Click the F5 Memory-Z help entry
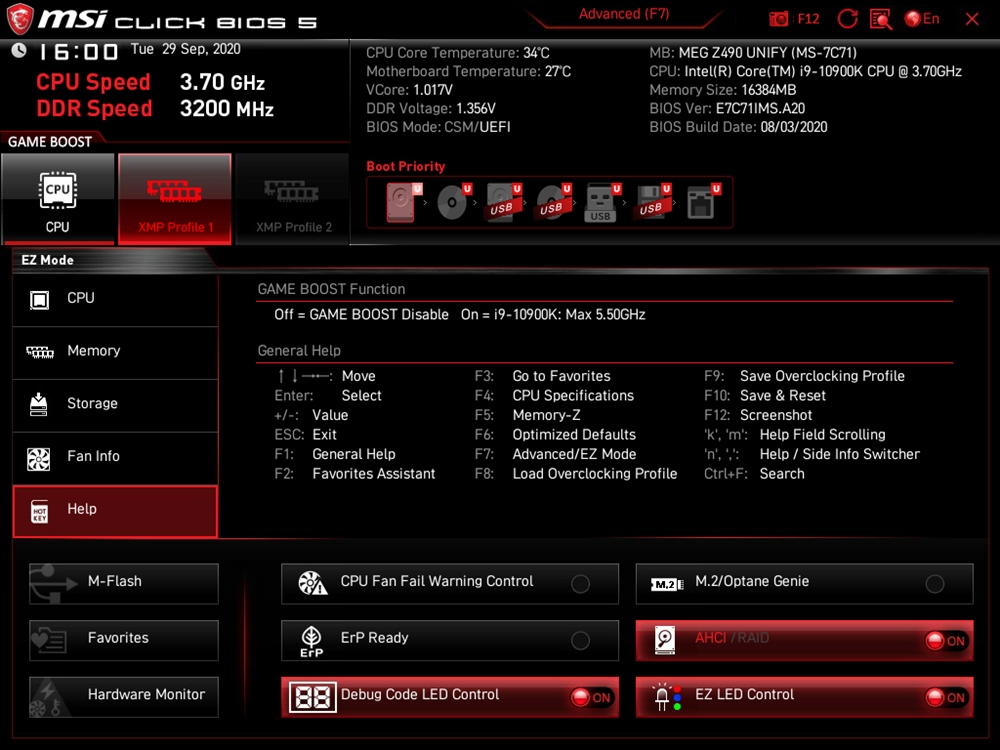The image size is (1000, 750). pos(527,415)
